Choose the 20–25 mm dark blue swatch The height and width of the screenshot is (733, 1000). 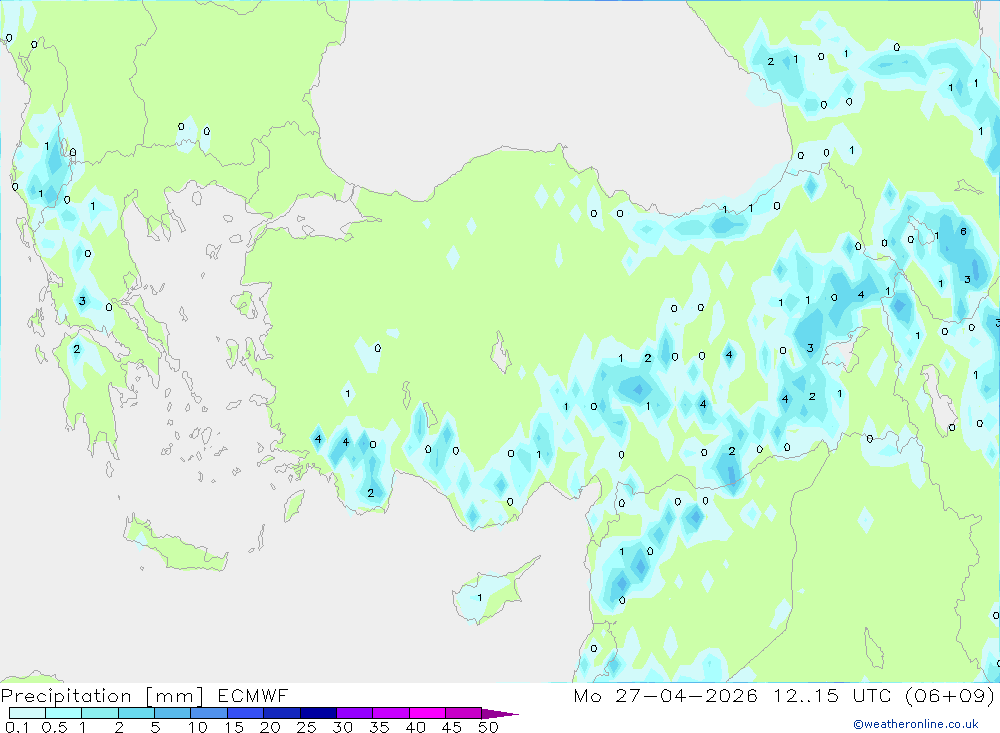(282, 713)
